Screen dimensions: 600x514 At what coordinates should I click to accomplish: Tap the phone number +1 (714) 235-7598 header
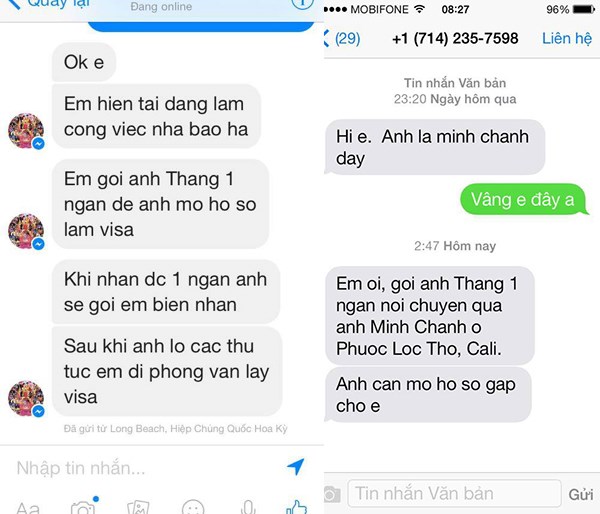tap(455, 38)
